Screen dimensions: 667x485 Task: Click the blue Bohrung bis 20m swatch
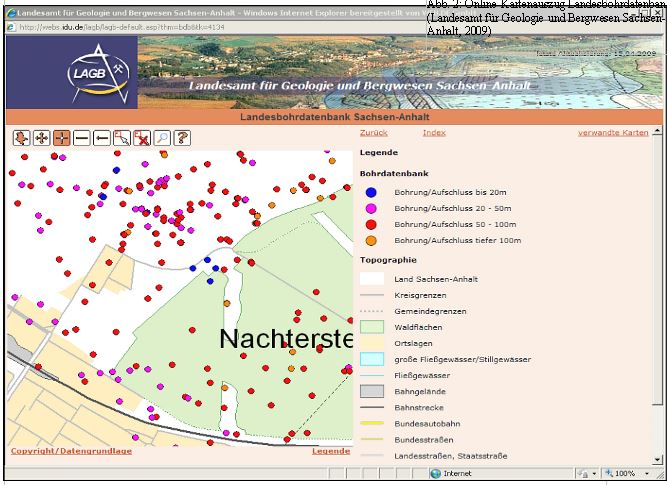[371, 192]
